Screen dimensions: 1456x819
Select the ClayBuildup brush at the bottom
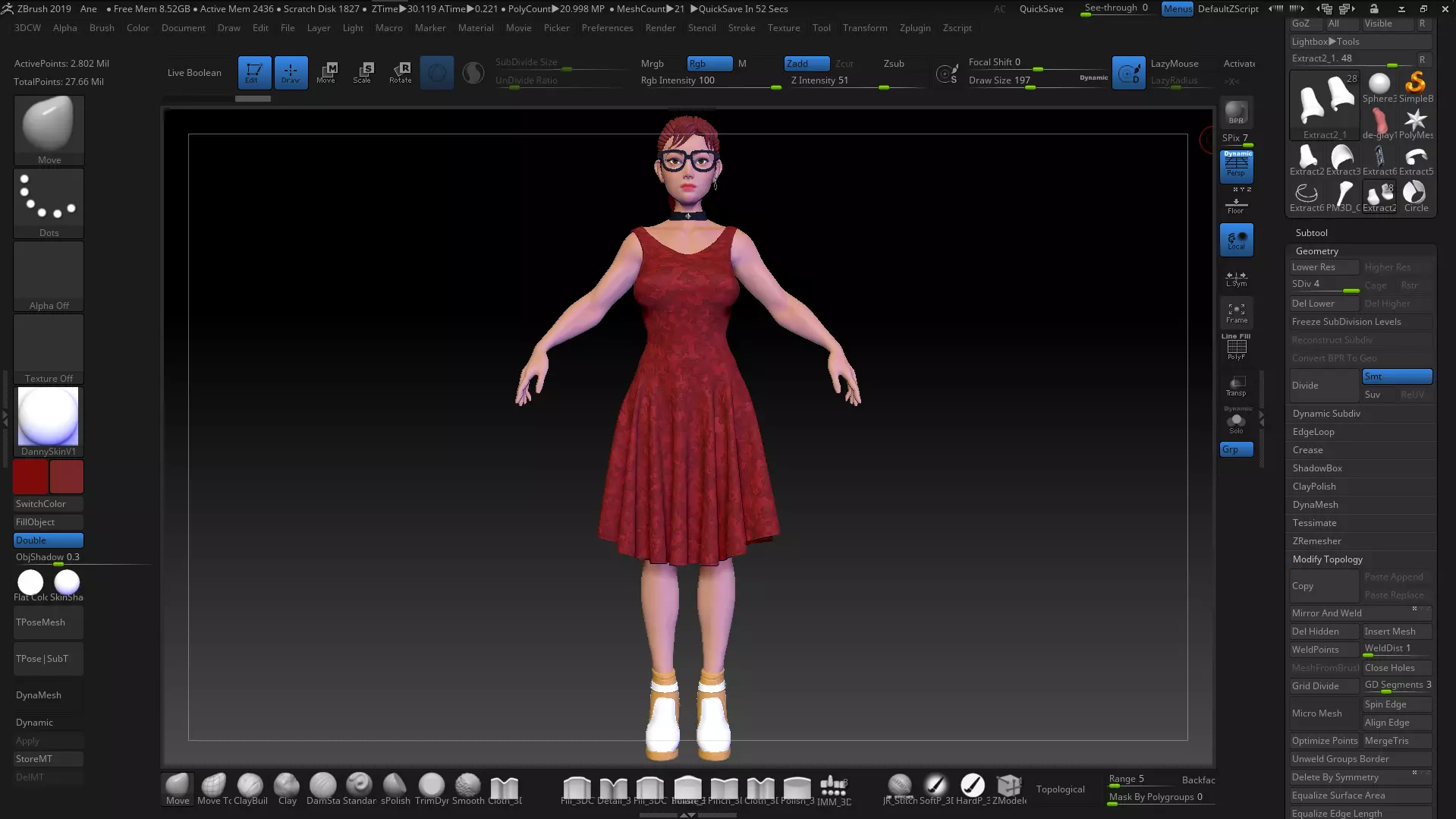coord(250,789)
